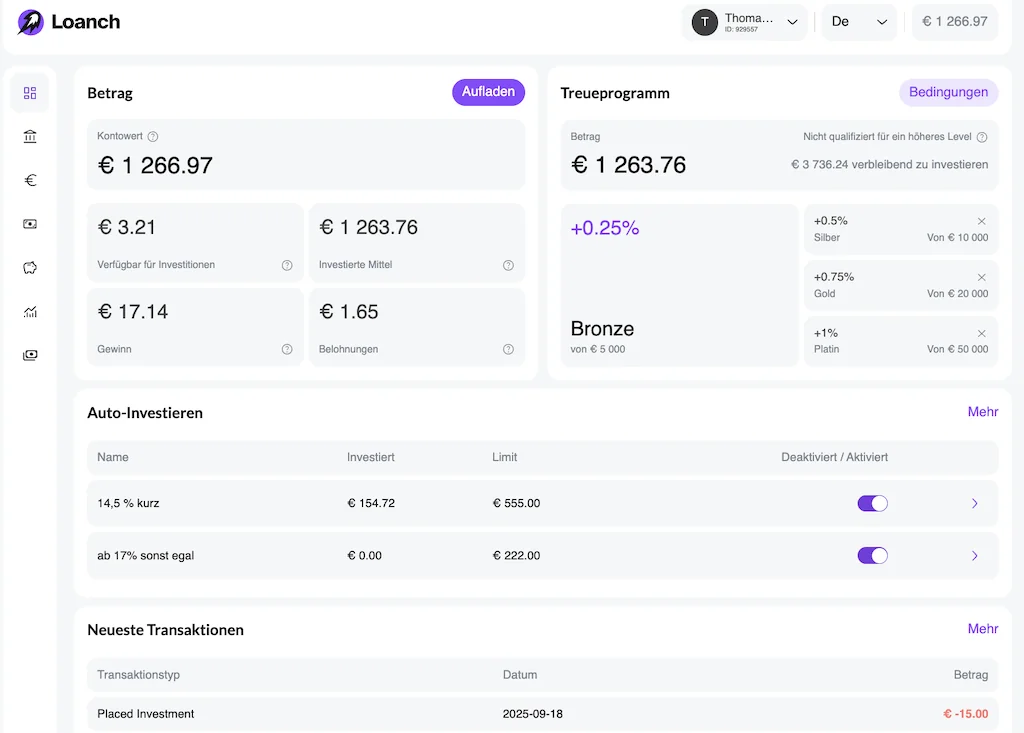Open the Bedingungen loyalty conditions button
This screenshot has height=733, width=1024.
point(948,93)
